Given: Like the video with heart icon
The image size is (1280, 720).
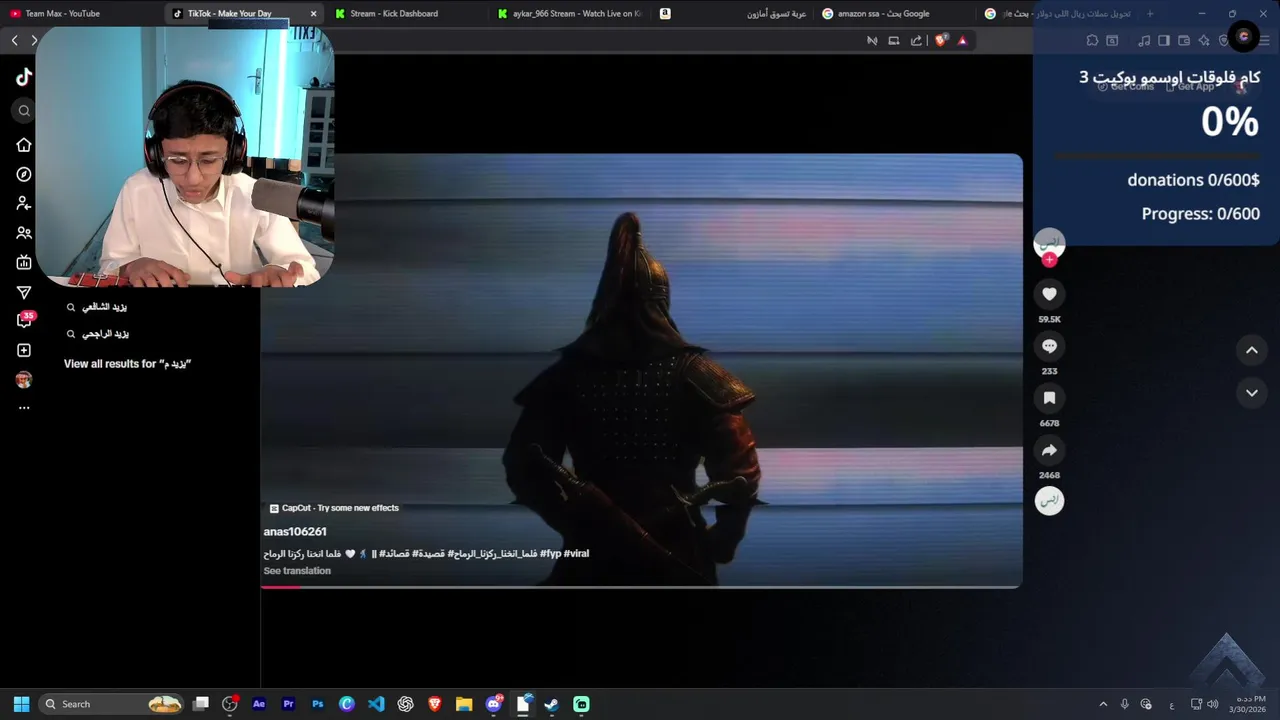Looking at the screenshot, I should (x=1049, y=294).
